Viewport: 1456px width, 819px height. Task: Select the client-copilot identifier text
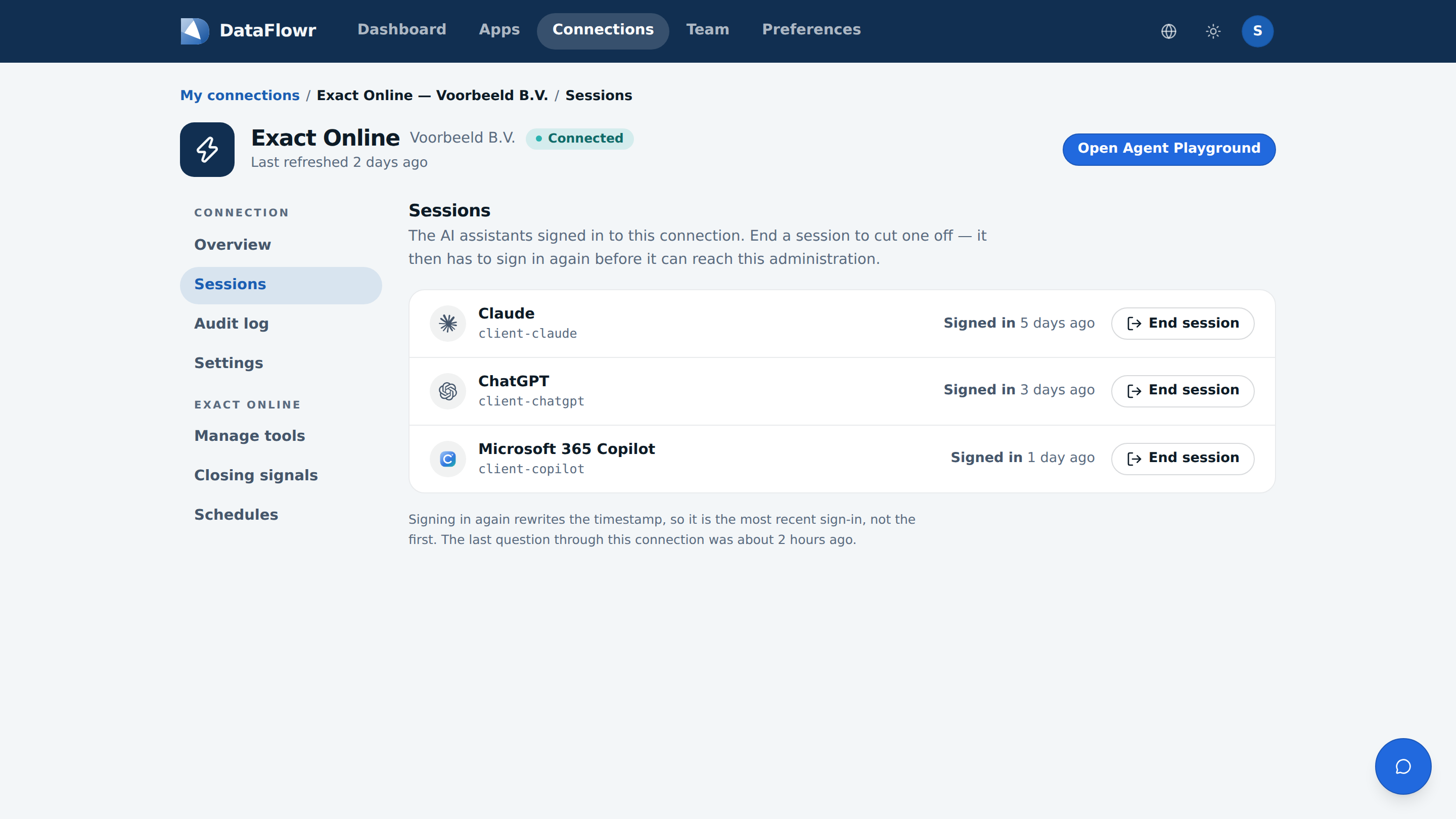pos(531,470)
